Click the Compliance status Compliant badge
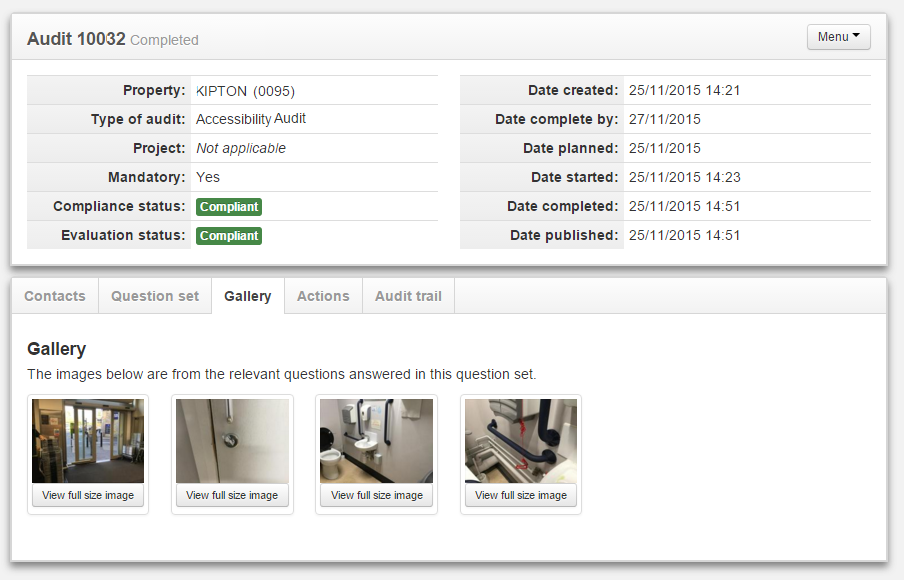The width and height of the screenshot is (904, 580). tap(229, 207)
